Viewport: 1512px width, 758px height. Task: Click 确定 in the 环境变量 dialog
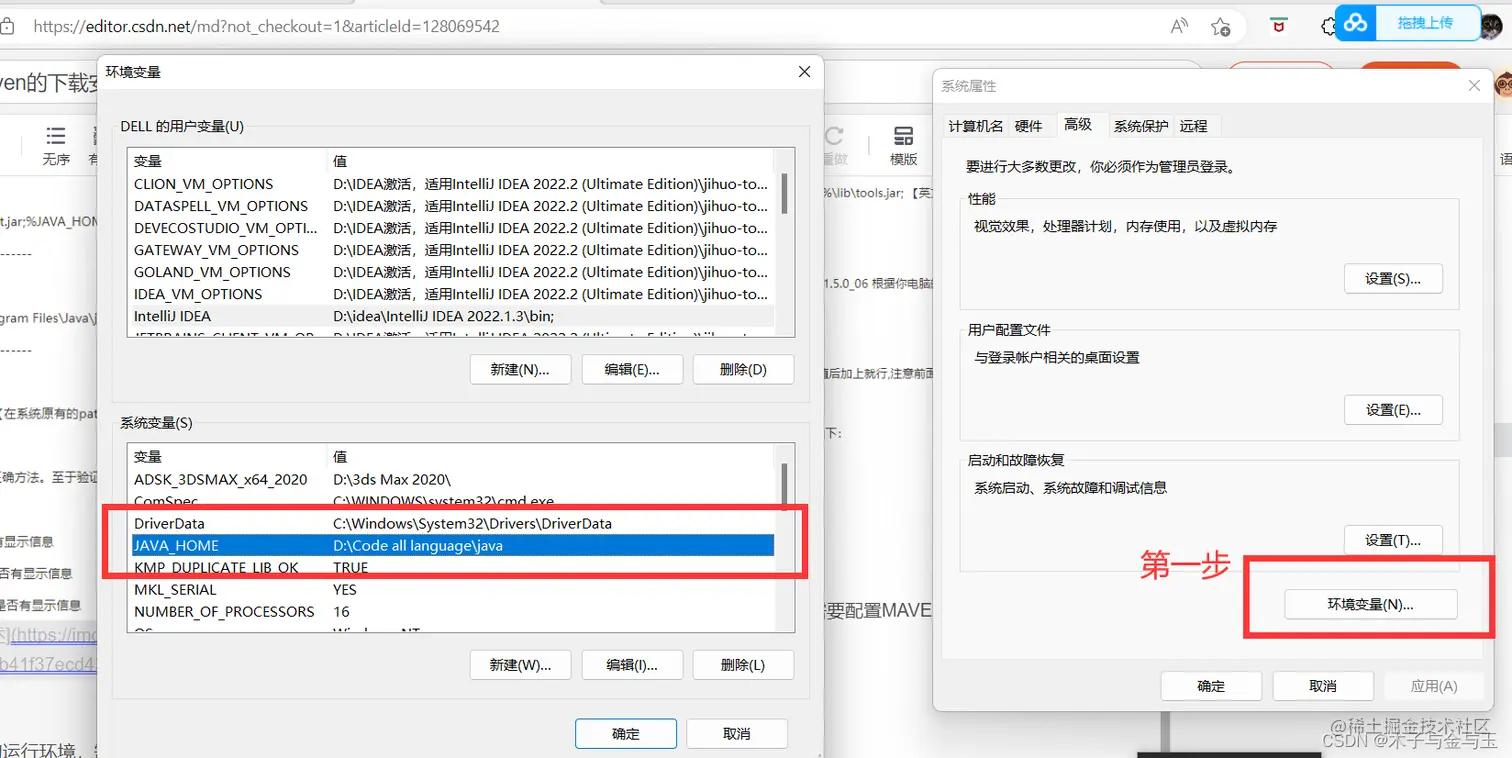coord(626,733)
